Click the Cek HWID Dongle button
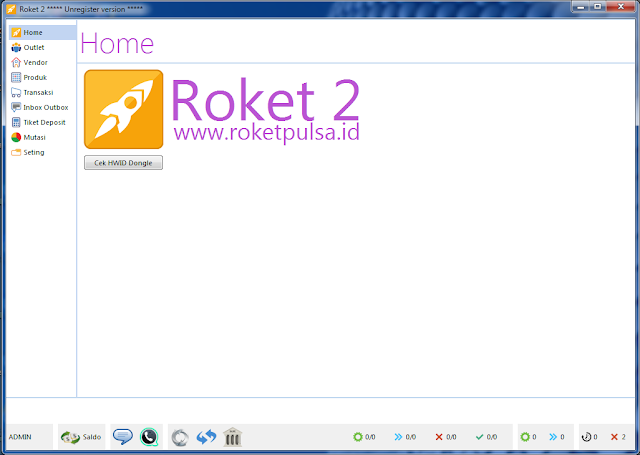Image resolution: width=640 pixels, height=455 pixels. tap(123, 163)
